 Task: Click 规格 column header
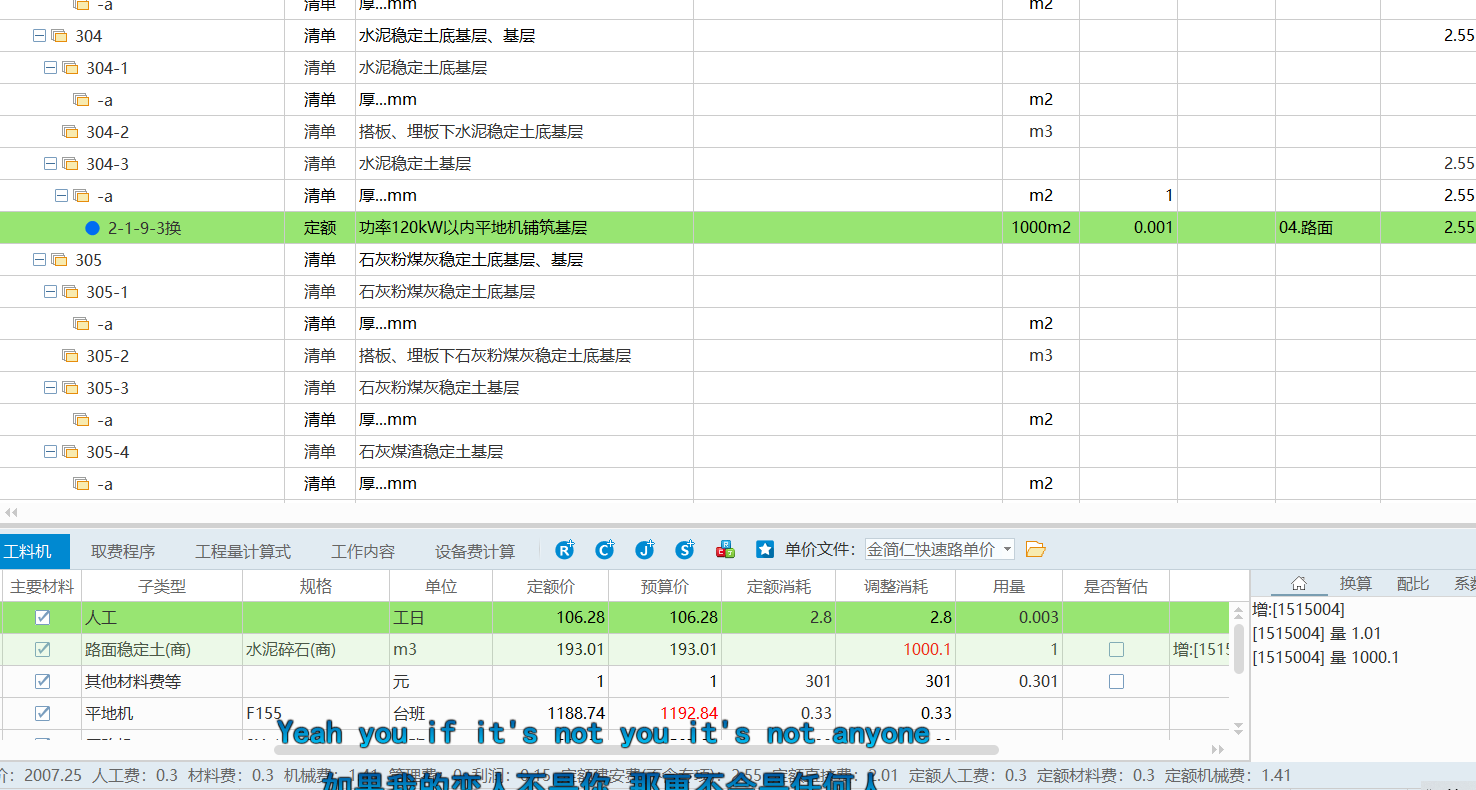click(316, 586)
